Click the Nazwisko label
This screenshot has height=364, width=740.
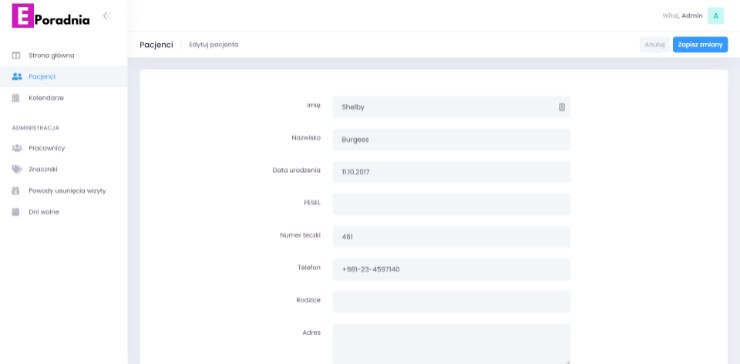[306, 138]
